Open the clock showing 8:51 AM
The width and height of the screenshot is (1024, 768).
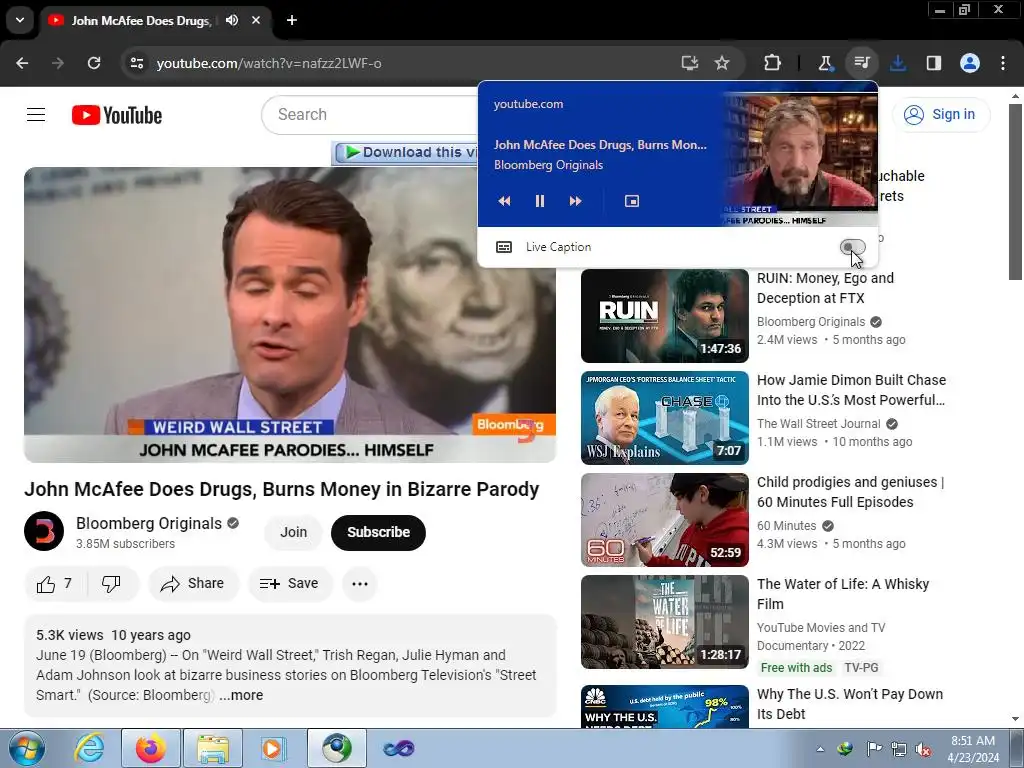(973, 749)
